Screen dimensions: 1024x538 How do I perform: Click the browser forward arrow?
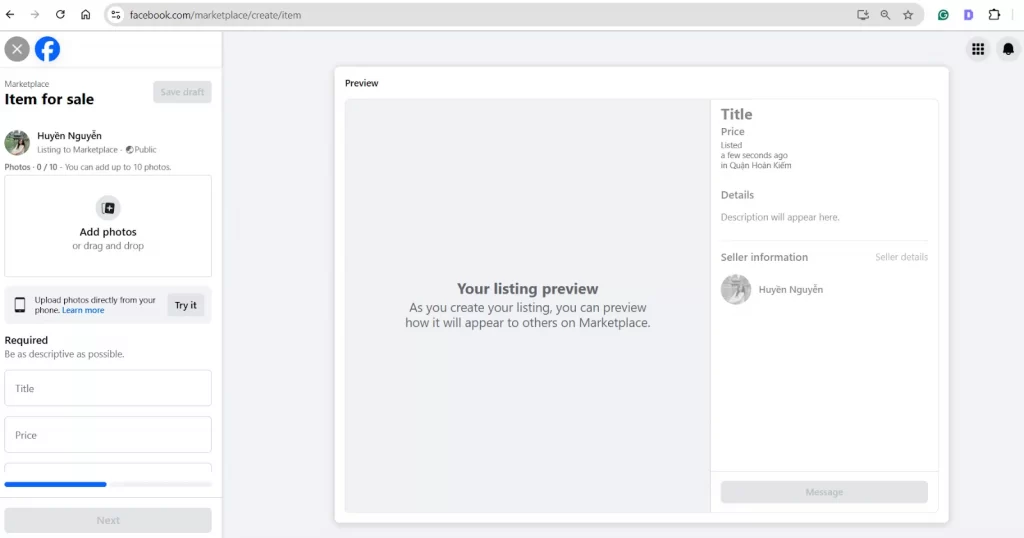[x=35, y=14]
